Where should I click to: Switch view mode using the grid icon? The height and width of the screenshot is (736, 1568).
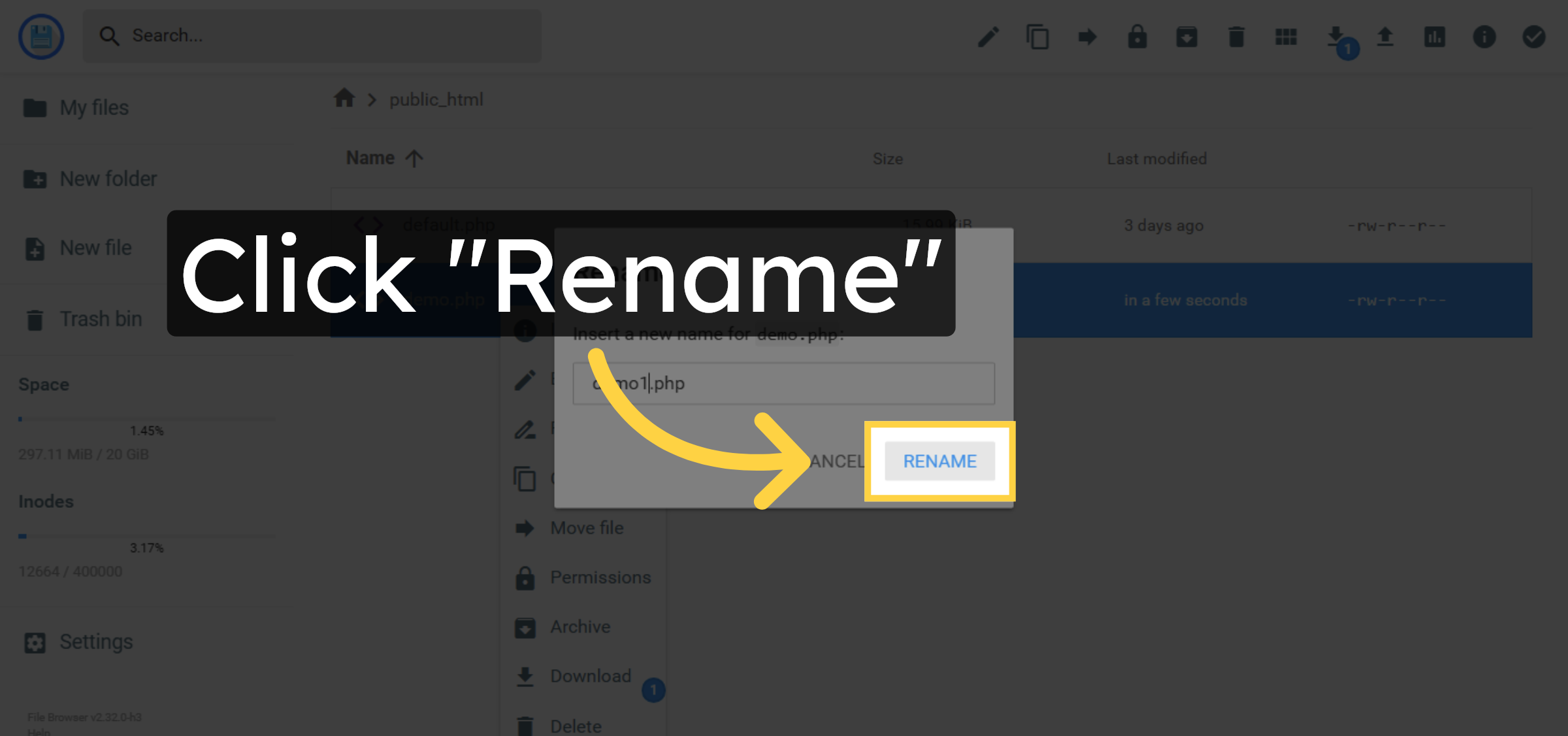click(1286, 37)
